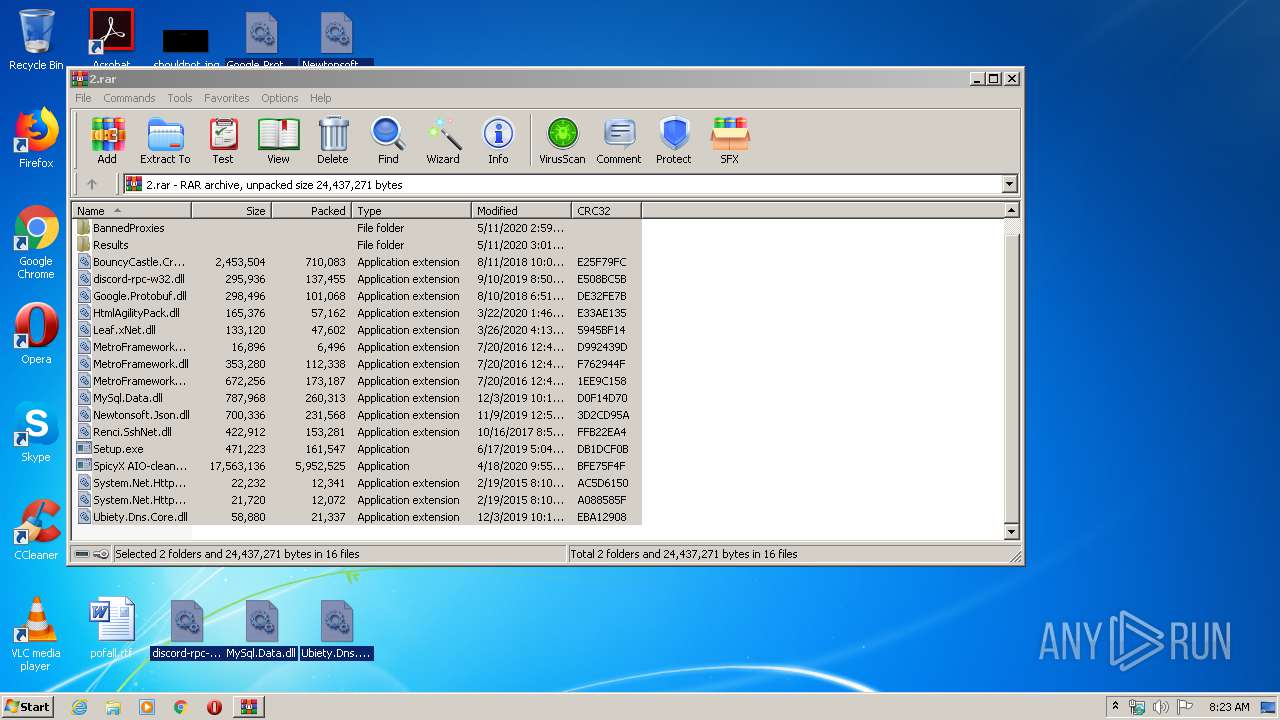Select the MySql.Data.dll archive entry
The height and width of the screenshot is (720, 1280).
(356, 398)
